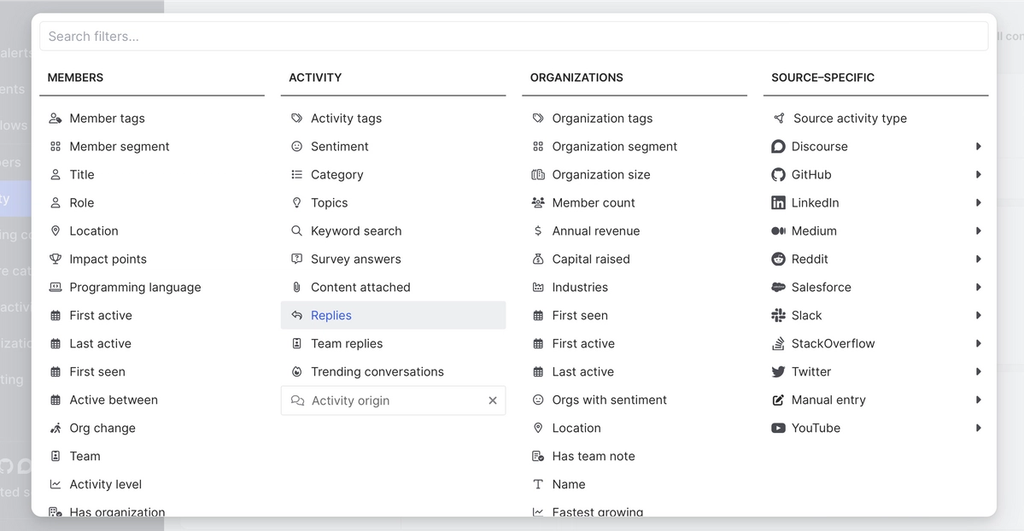
Task: Choose the Sentiment activity filter
Action: [339, 147]
